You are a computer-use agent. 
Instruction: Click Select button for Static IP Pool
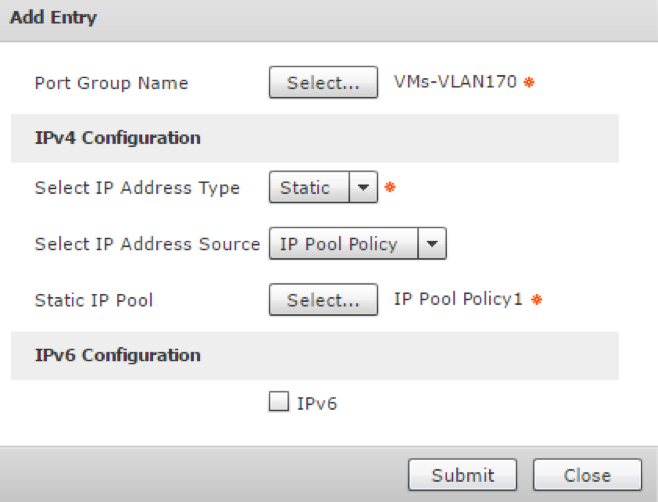tap(323, 299)
